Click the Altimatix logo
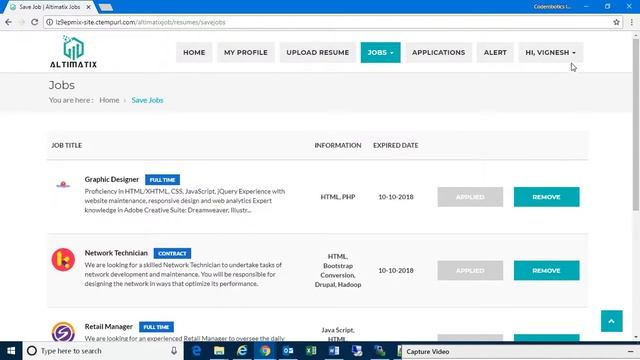Screen dimensions: 640x360 73,52
